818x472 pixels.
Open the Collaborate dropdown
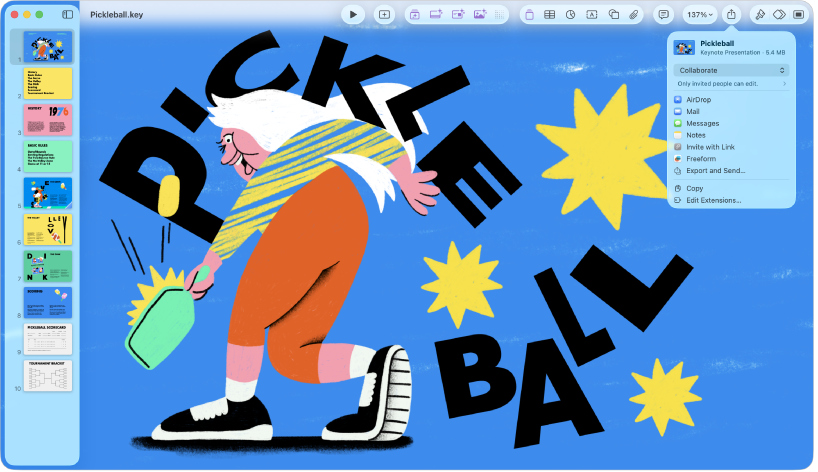[x=731, y=70]
